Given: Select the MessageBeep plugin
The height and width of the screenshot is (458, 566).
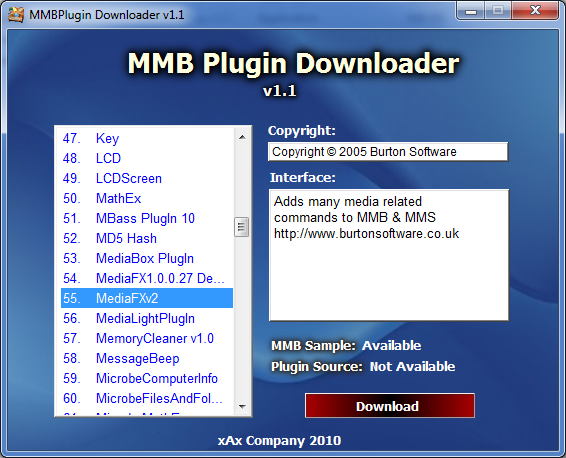Looking at the screenshot, I should [x=147, y=358].
